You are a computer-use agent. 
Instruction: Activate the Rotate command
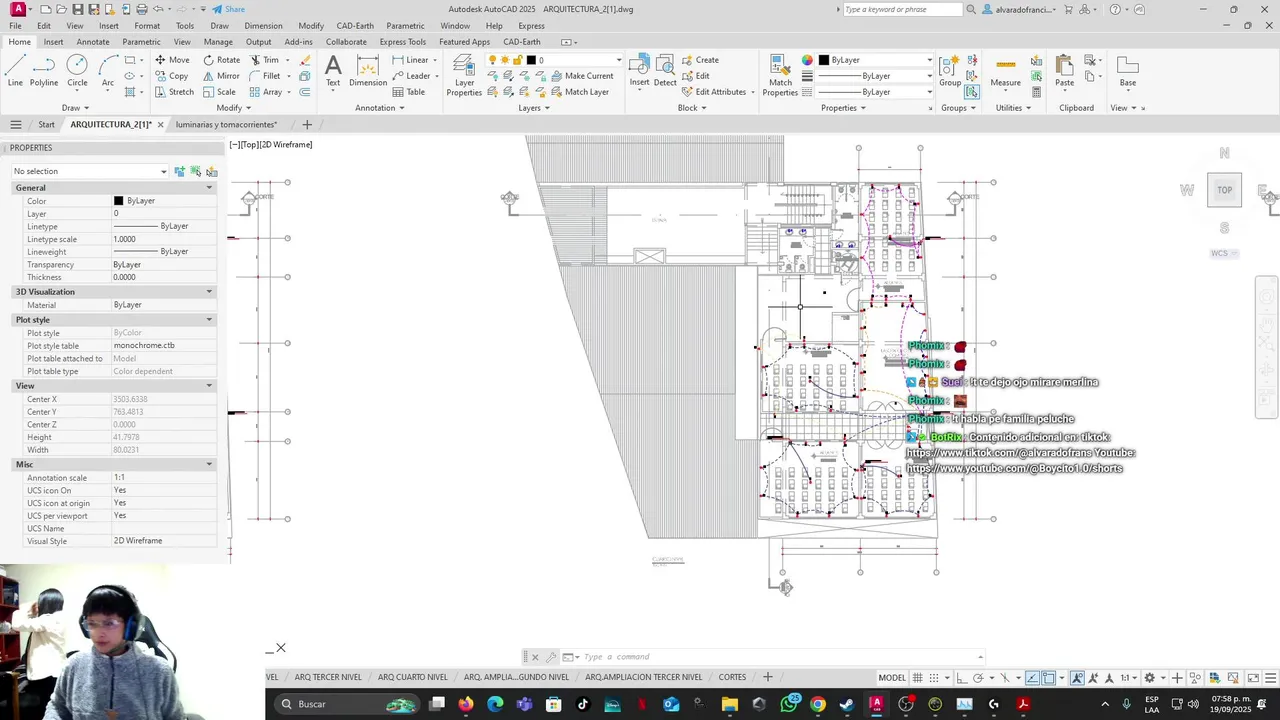[x=221, y=60]
